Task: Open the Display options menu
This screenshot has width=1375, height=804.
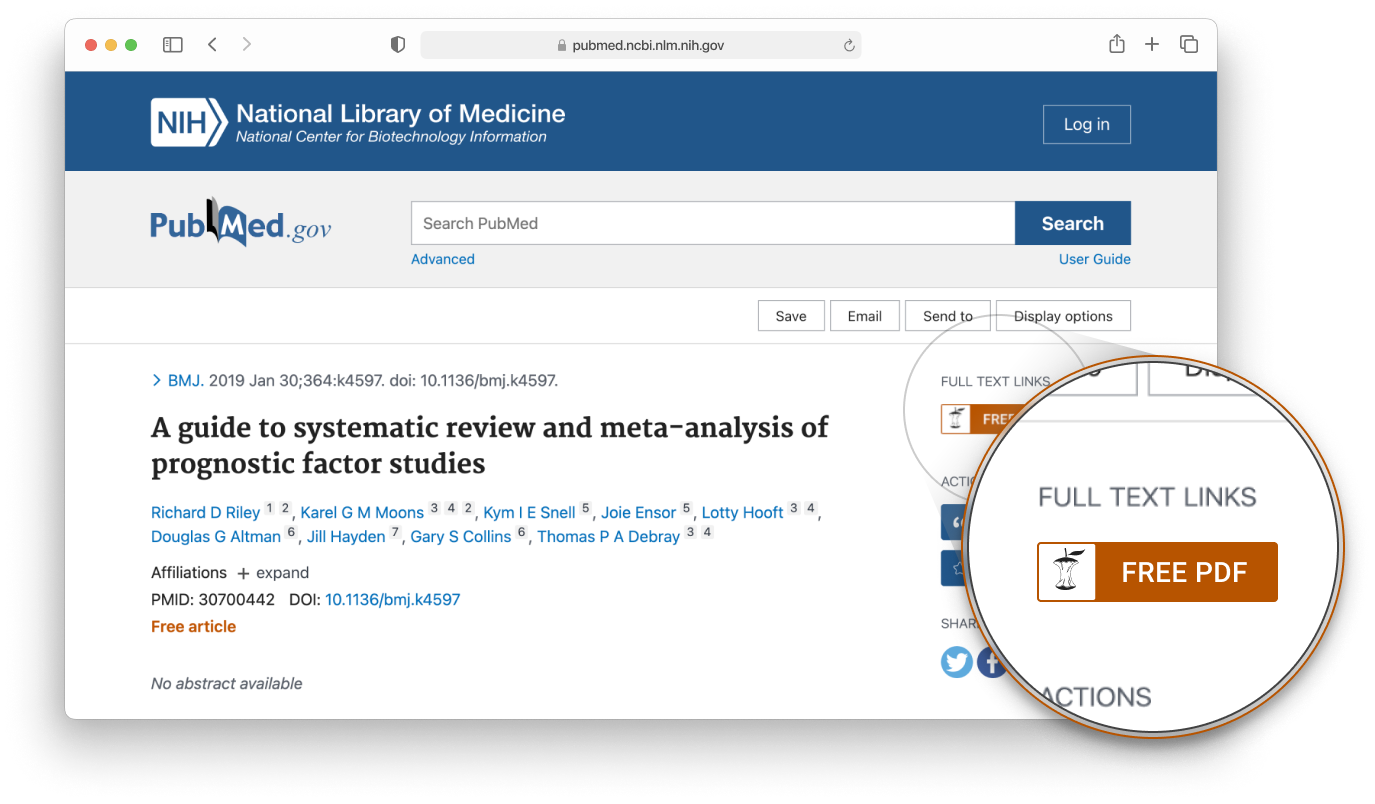Action: tap(1063, 316)
